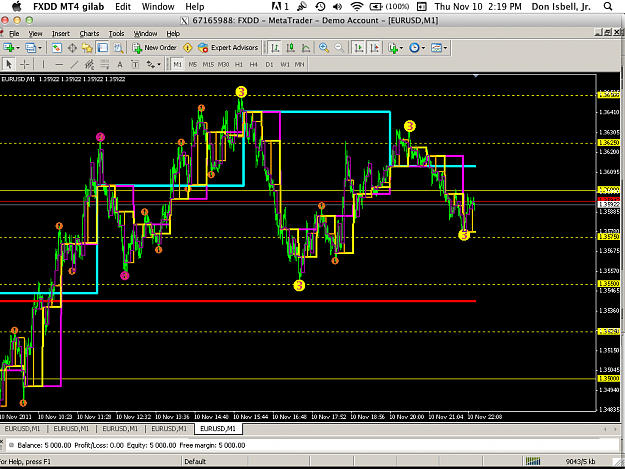Switch to candlestick chart mode

(290, 48)
